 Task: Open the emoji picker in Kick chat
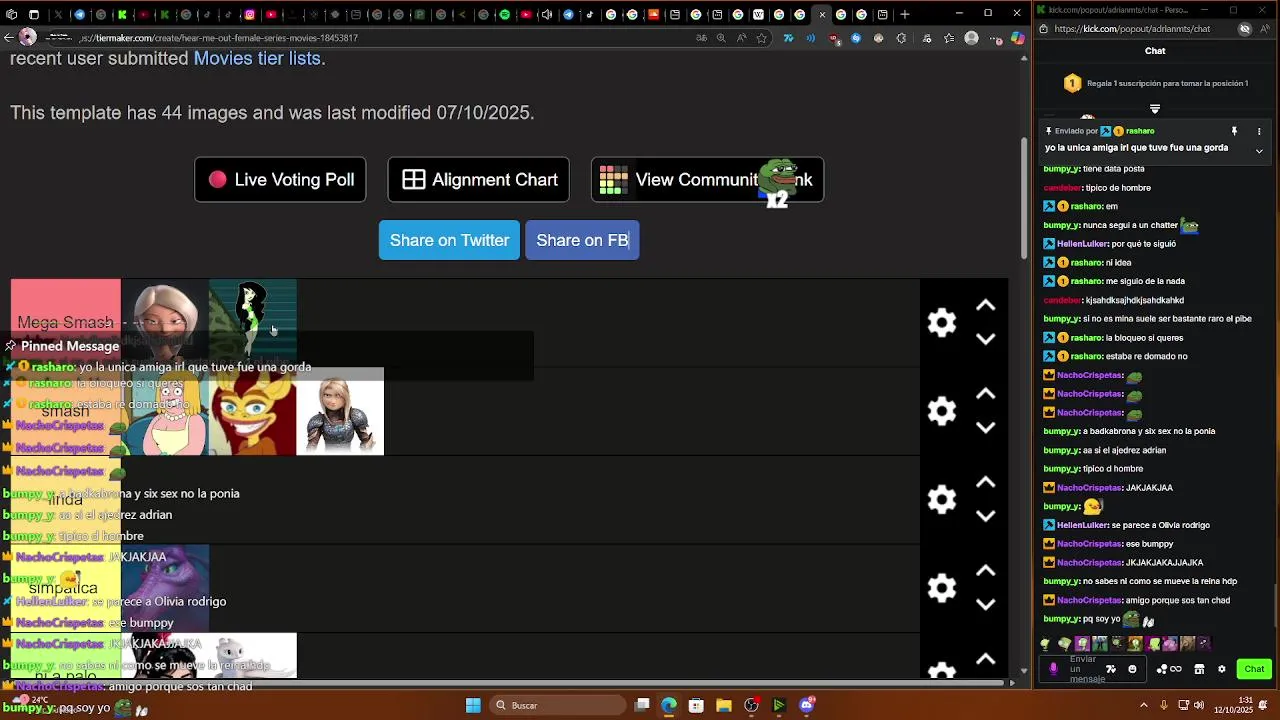(1132, 669)
